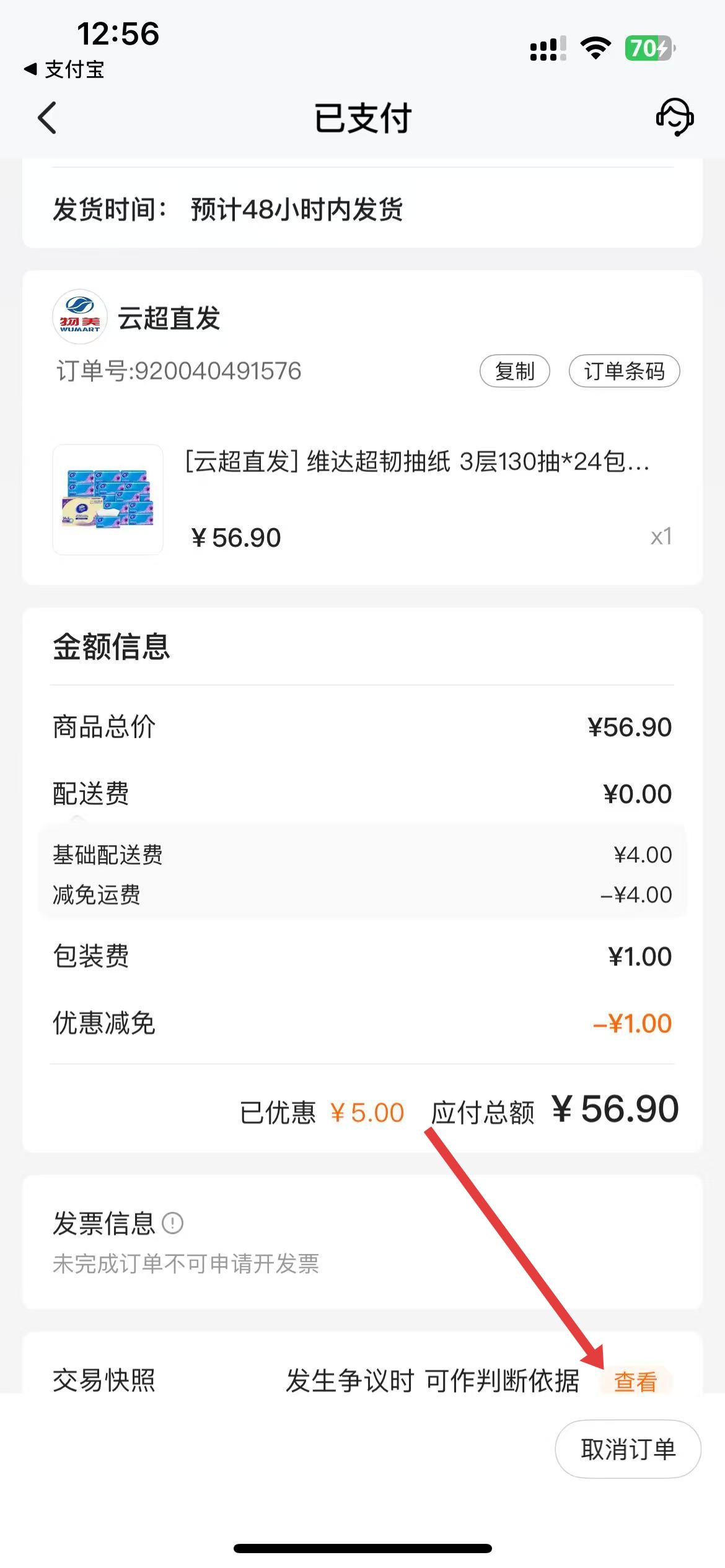Return to Alipay via status bar link
This screenshot has height=1568, width=725.
[64, 69]
